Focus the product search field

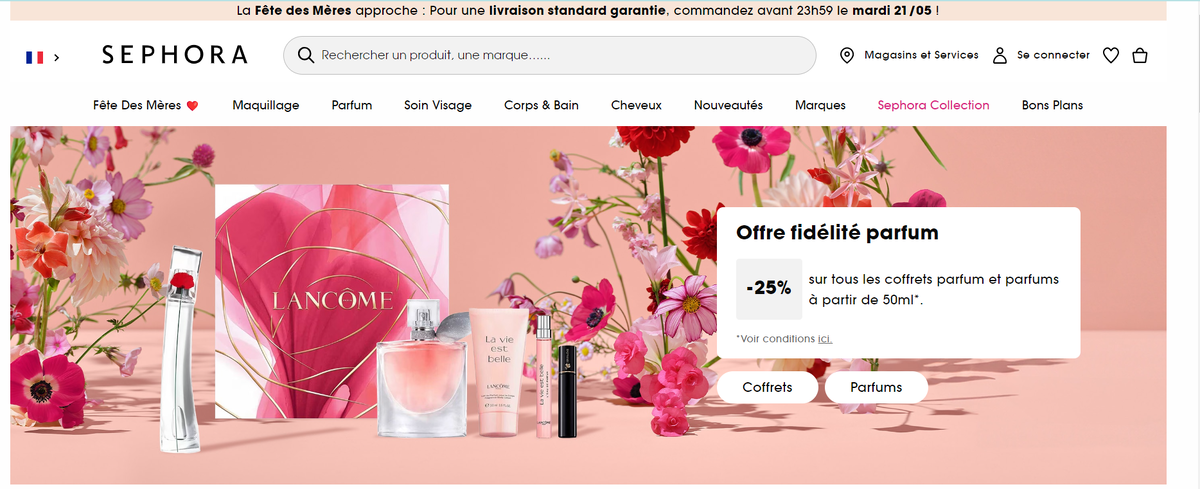[x=550, y=55]
